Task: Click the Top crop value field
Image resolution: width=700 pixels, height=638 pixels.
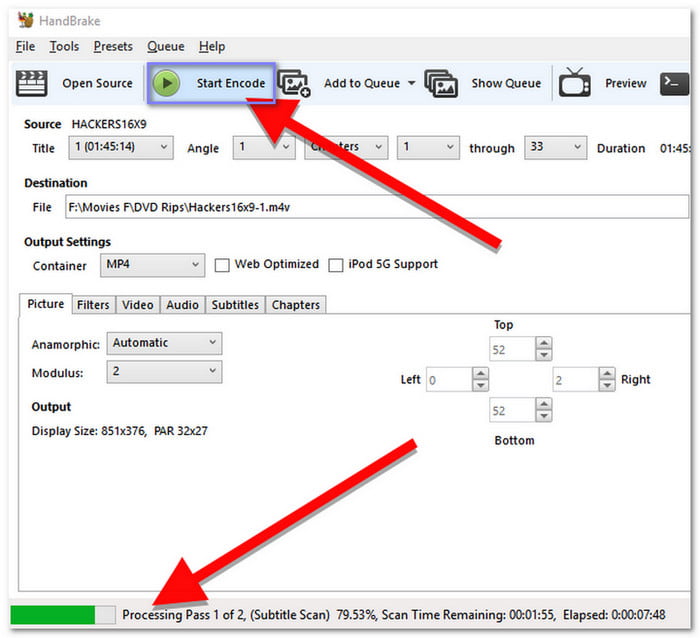Action: pyautogui.click(x=512, y=349)
